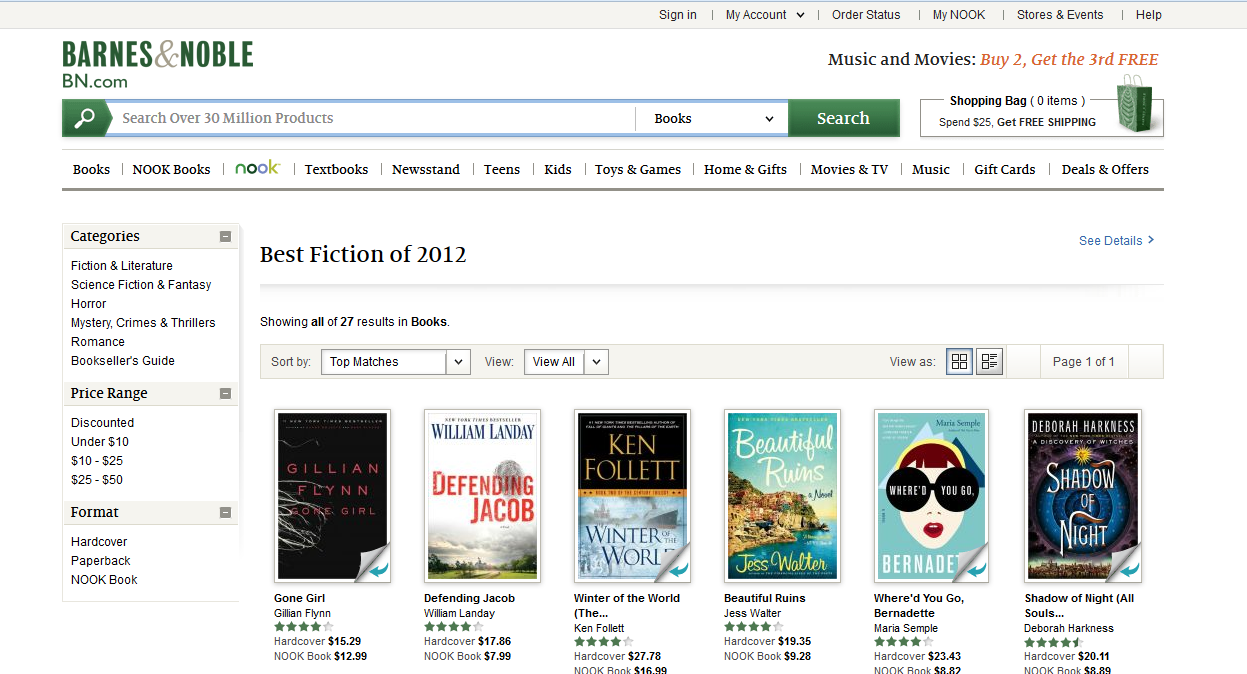This screenshot has width=1247, height=674.
Task: Switch to grid view layout
Action: pos(959,362)
